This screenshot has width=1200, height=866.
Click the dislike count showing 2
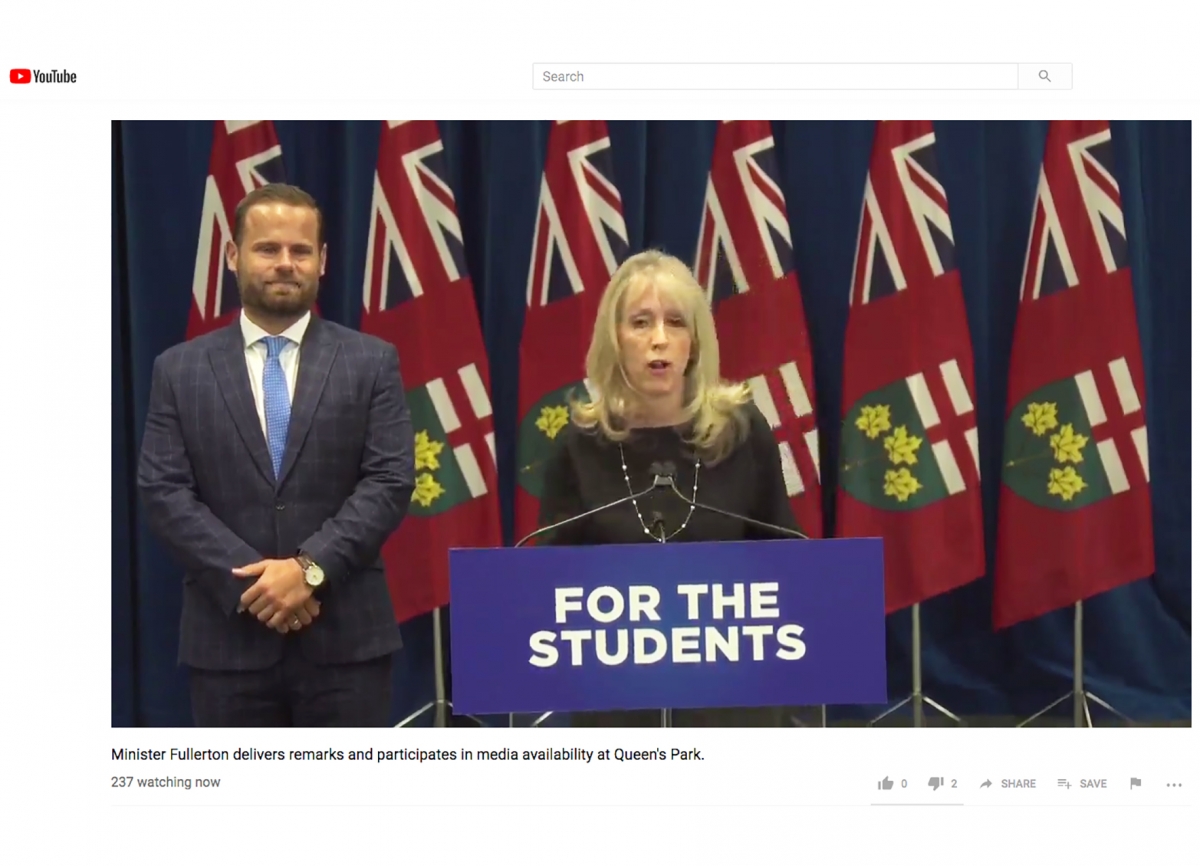click(x=954, y=784)
